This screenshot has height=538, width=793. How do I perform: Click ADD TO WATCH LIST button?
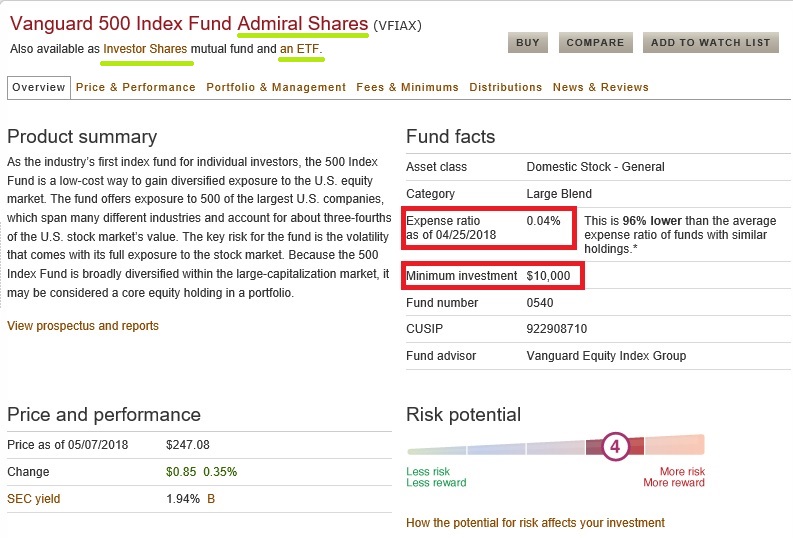click(x=710, y=43)
